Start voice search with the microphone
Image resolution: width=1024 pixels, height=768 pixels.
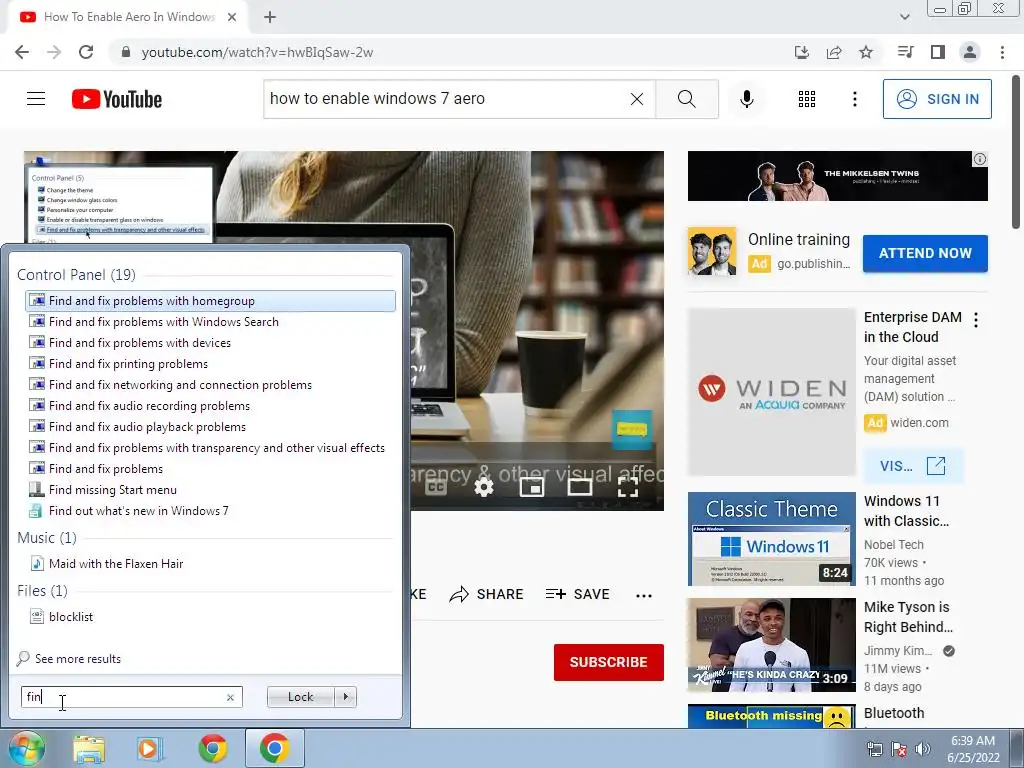[x=746, y=99]
